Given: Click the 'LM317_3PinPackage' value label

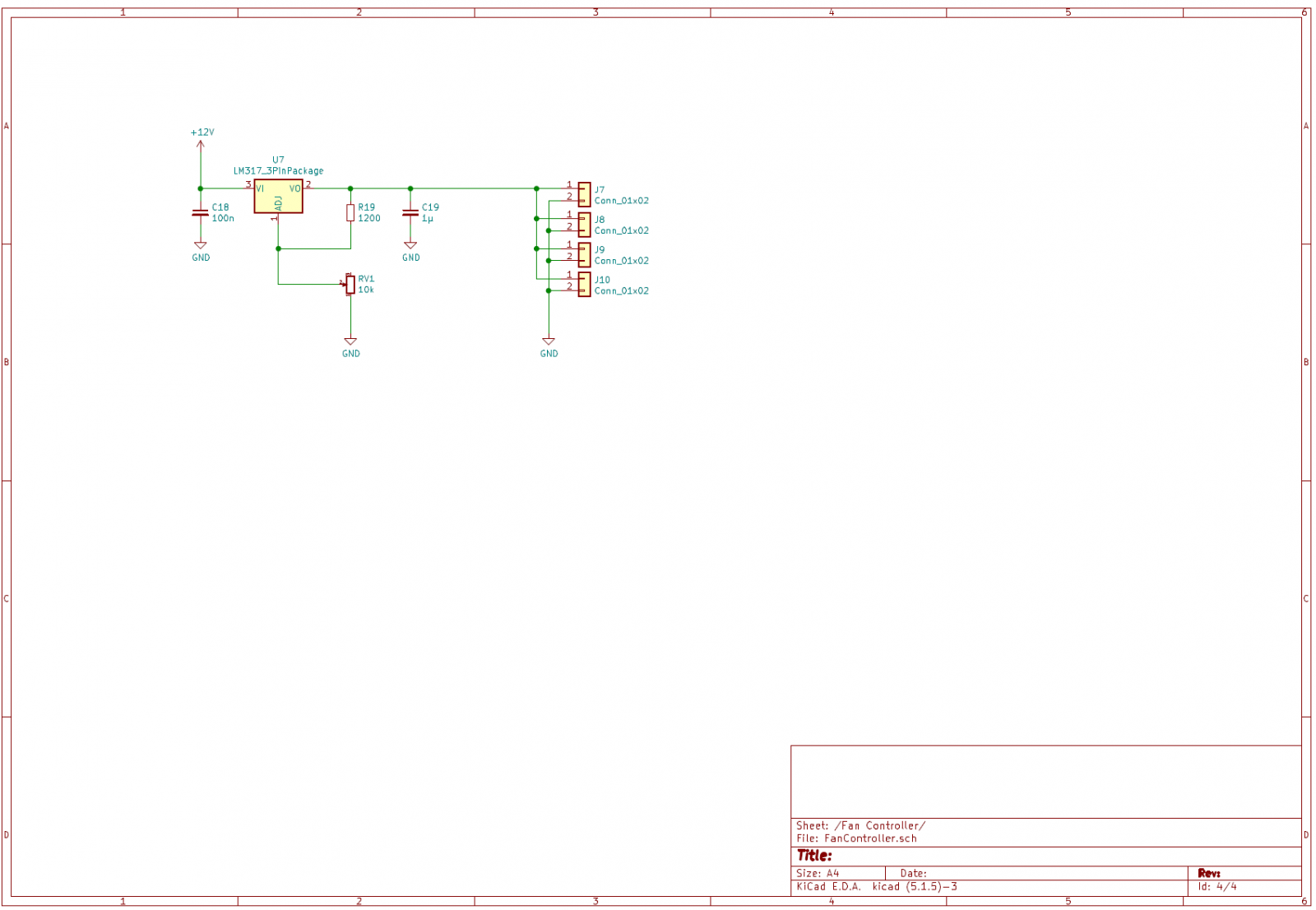Looking at the screenshot, I should coord(278,171).
